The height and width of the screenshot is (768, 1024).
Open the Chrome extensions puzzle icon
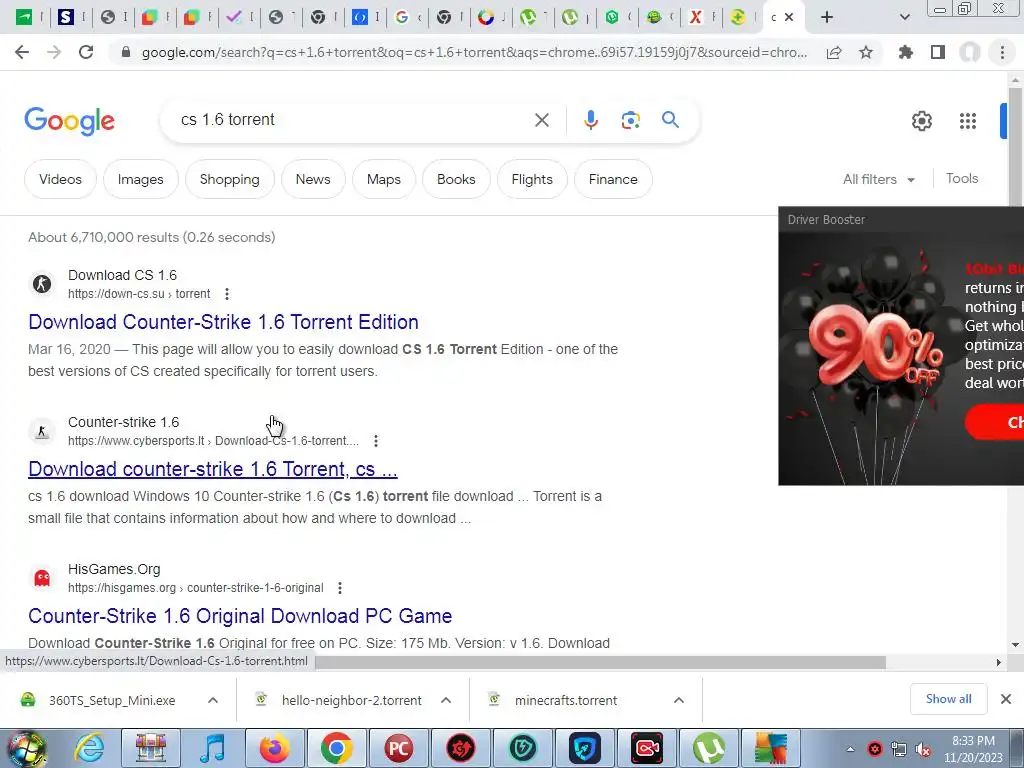[906, 52]
